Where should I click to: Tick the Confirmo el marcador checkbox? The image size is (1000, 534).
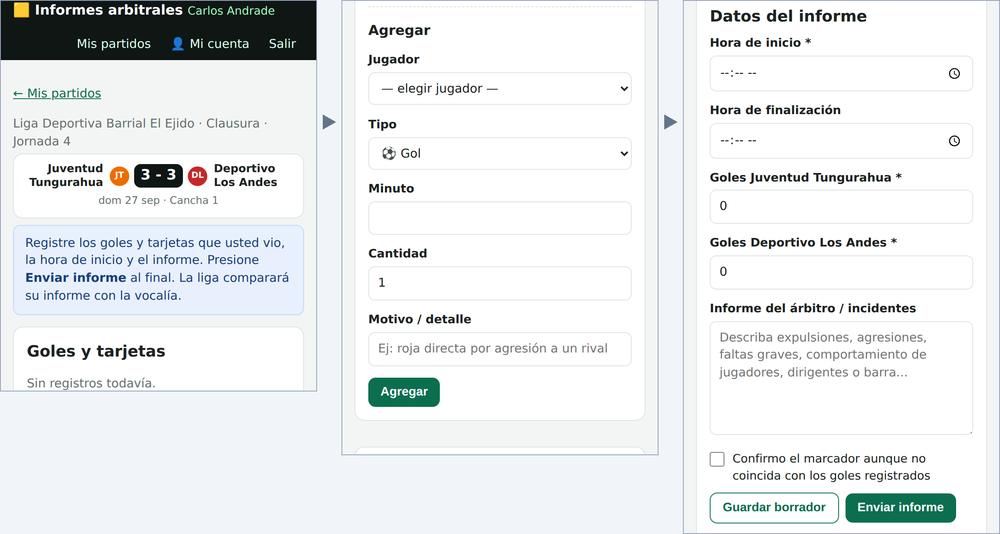tap(717, 459)
